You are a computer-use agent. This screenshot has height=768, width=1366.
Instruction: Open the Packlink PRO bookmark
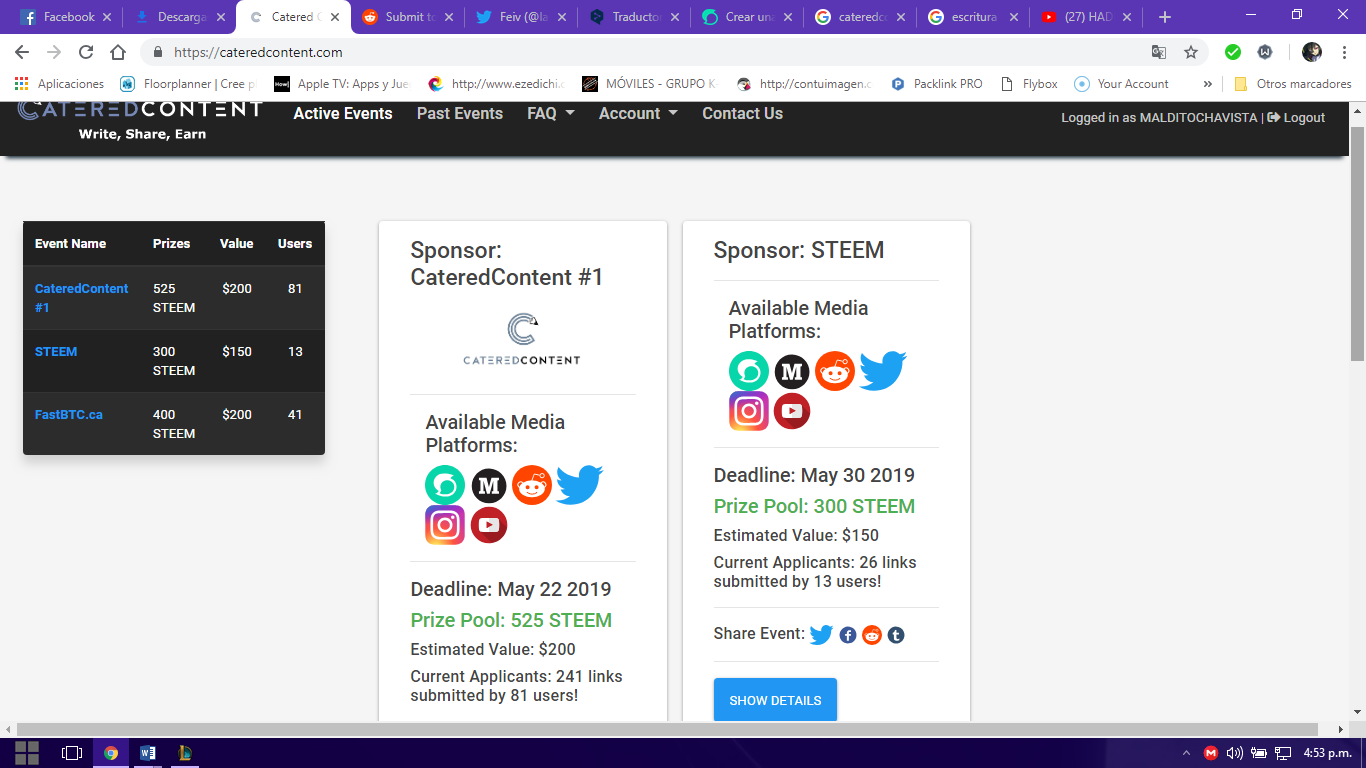click(936, 84)
